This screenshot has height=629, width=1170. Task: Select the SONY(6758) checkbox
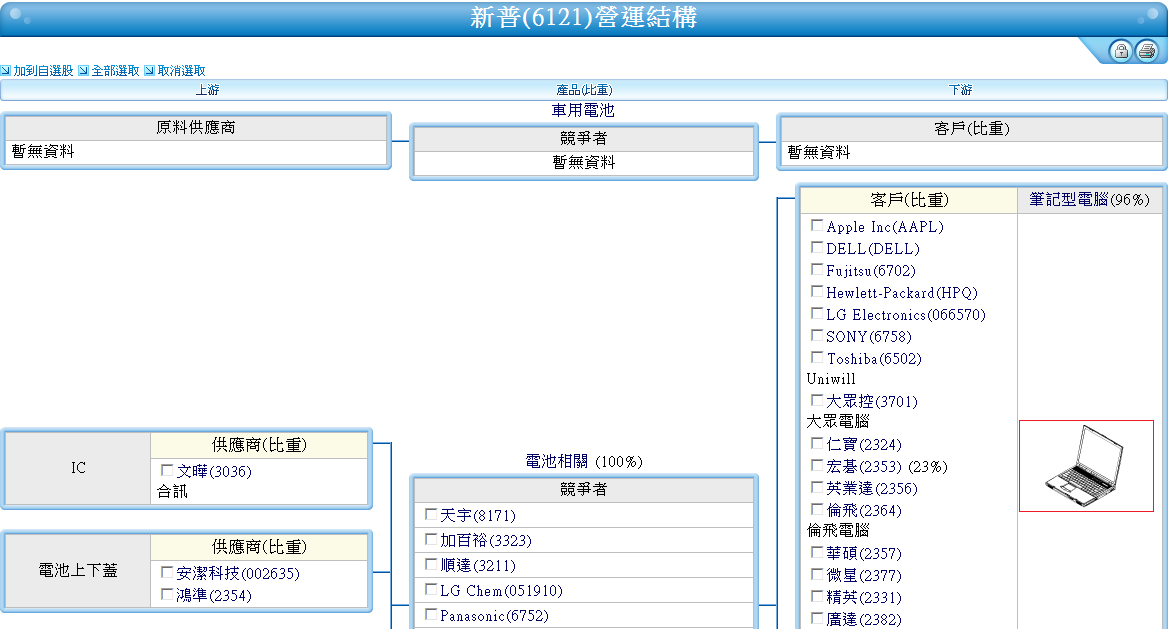817,335
